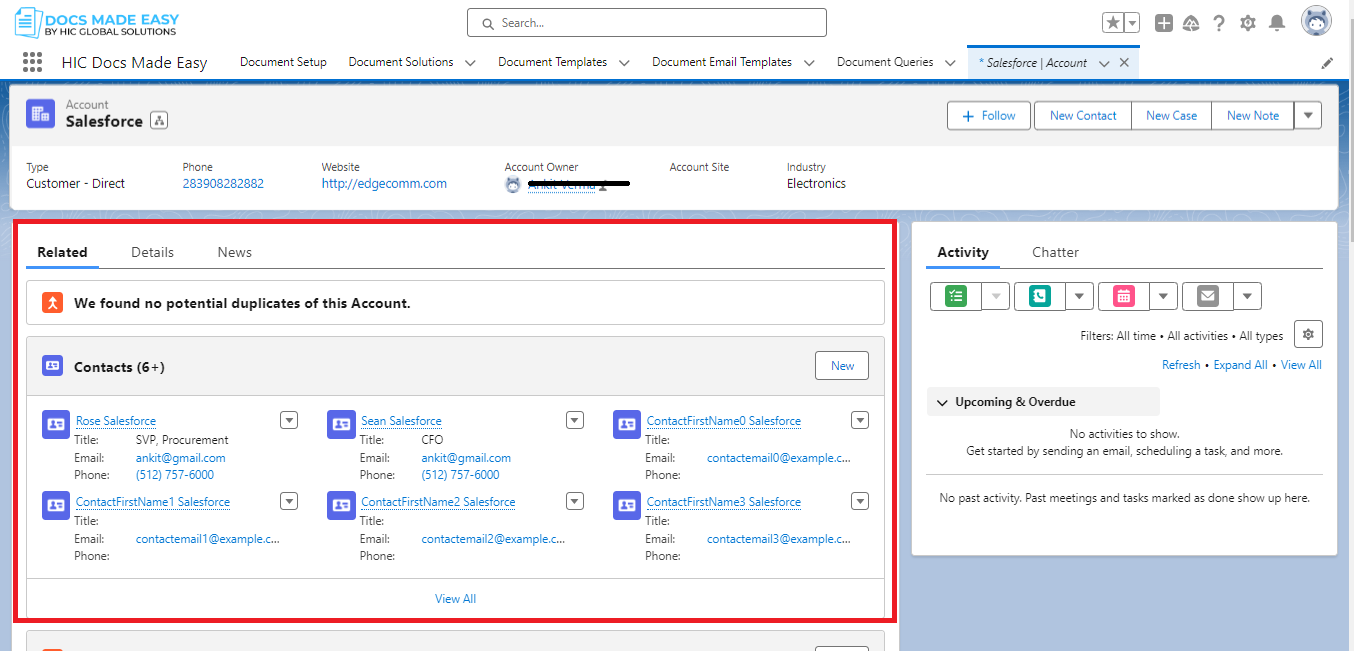Click the contact icon beside Sean Salesforce

(x=341, y=424)
